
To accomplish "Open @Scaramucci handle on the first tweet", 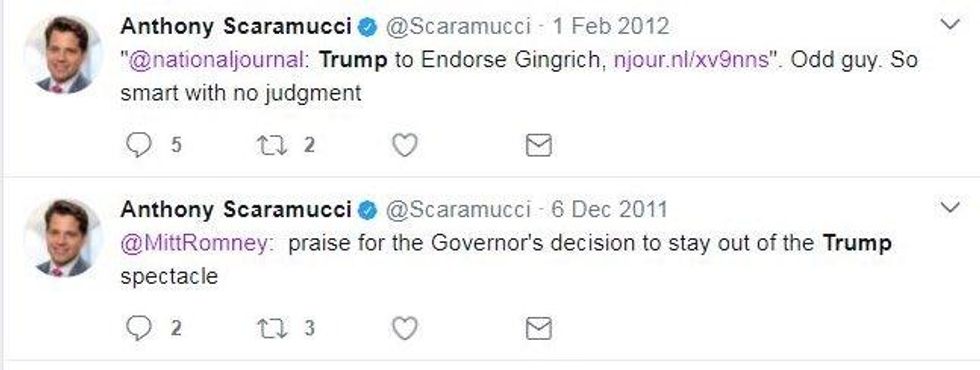I will 458,27.
